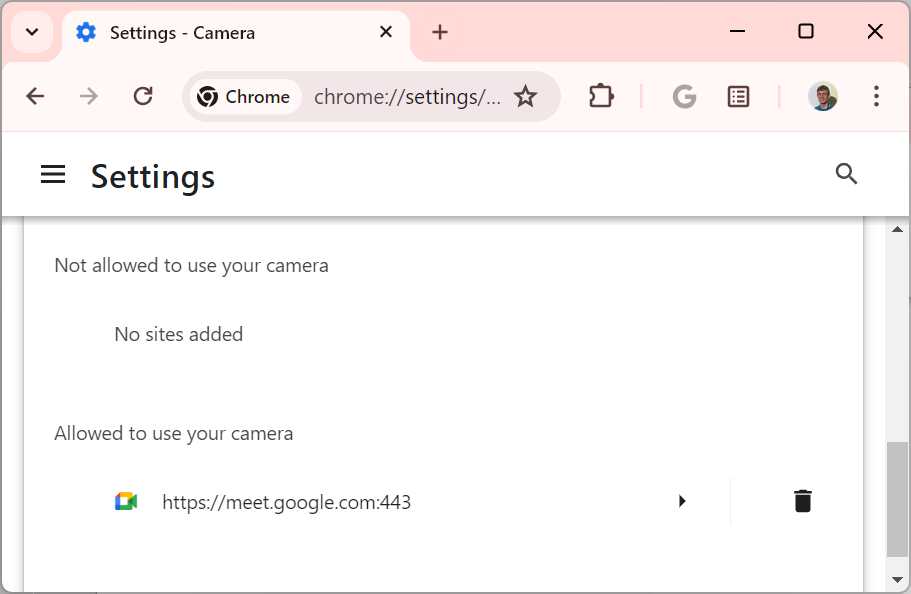
Task: Open the Chrome extensions puzzle icon
Action: click(x=601, y=96)
